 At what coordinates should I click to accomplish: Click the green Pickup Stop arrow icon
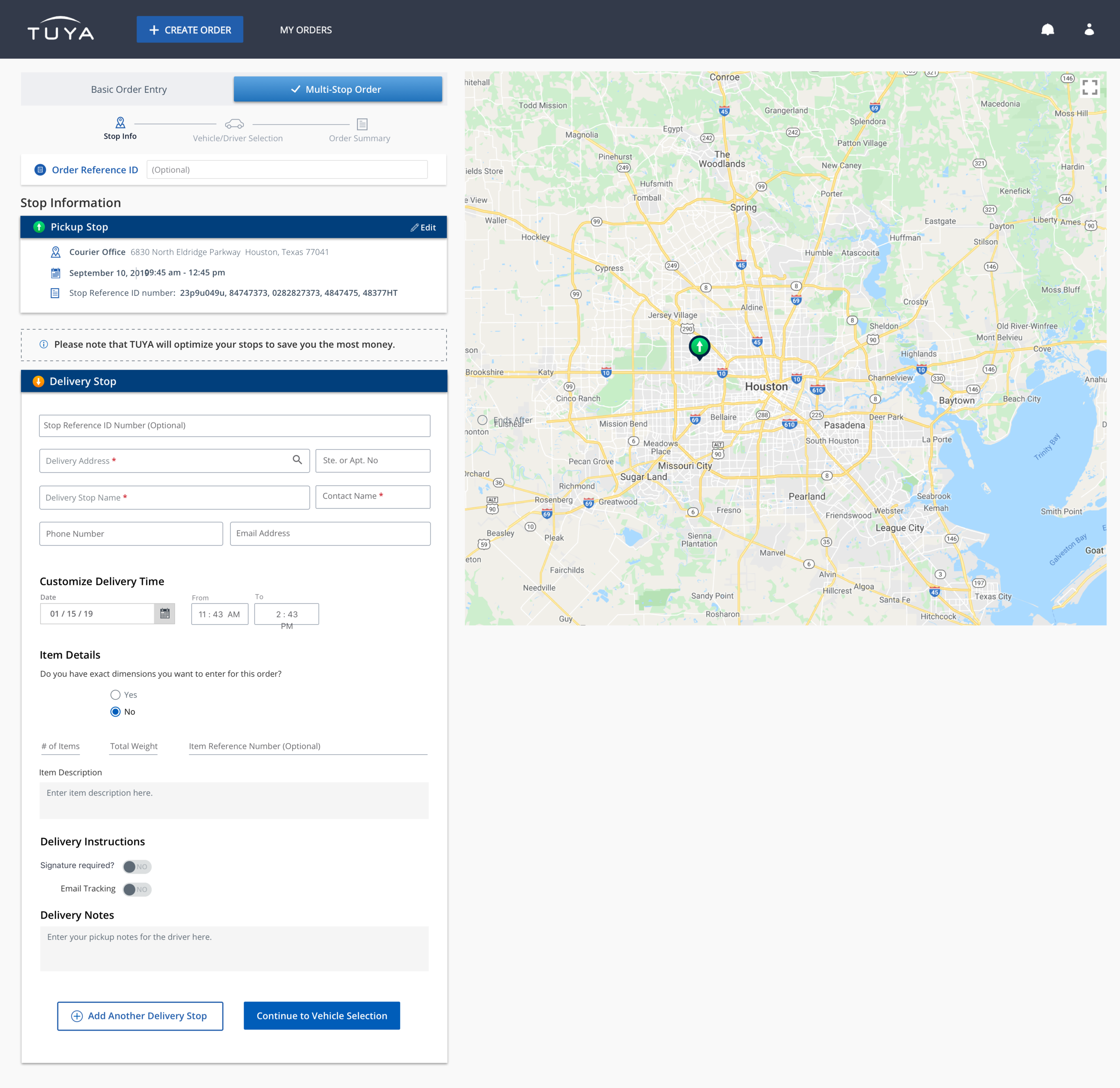click(x=39, y=227)
